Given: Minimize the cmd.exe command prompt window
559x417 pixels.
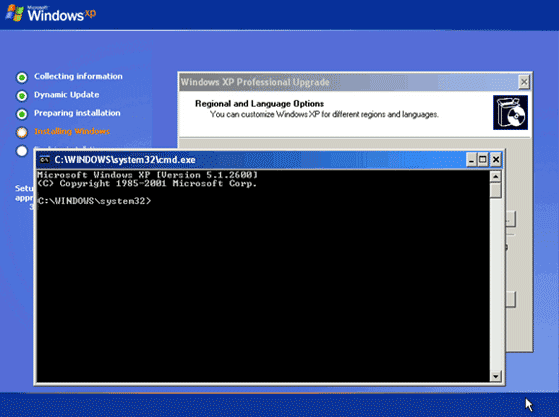Looking at the screenshot, I should (471, 160).
